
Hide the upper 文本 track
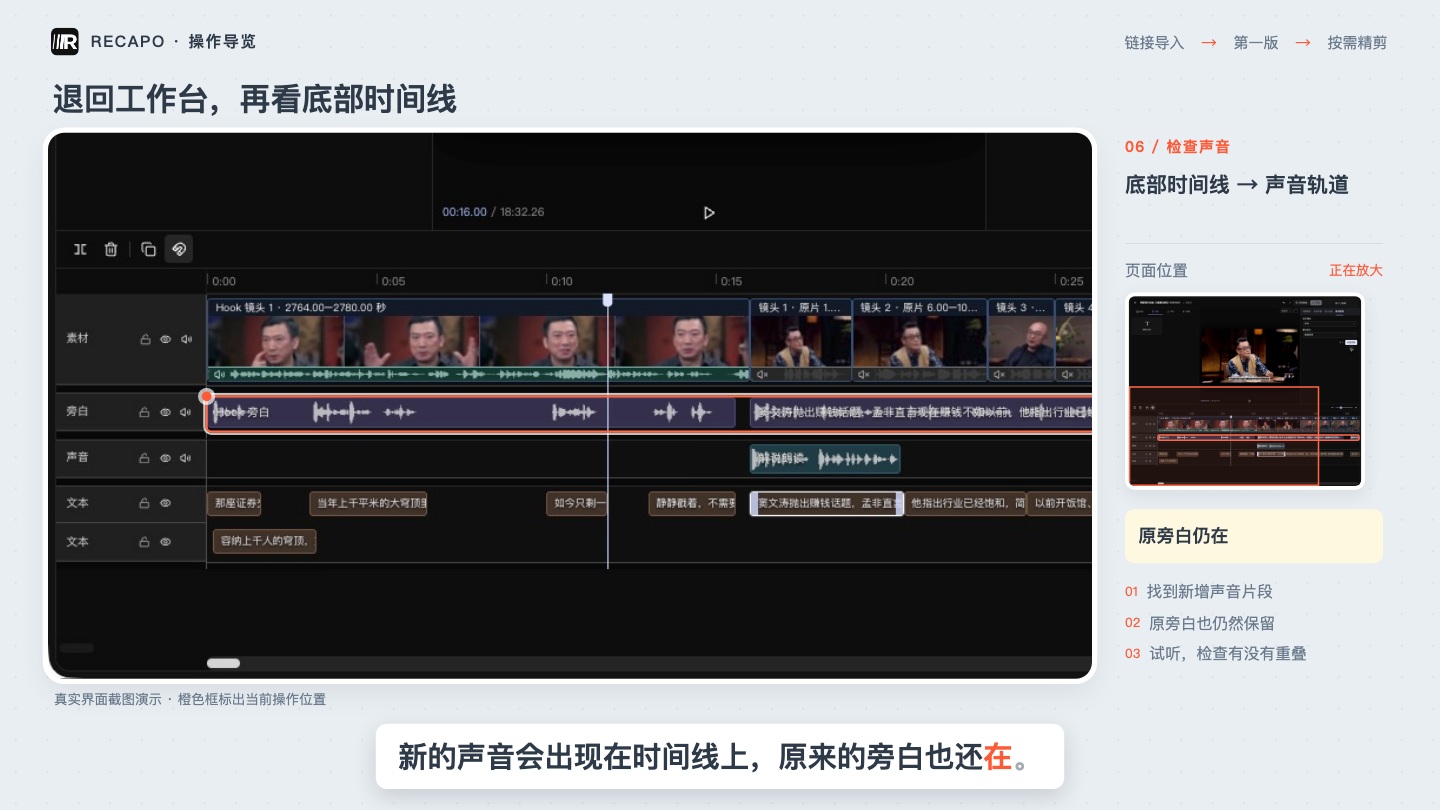pos(165,503)
